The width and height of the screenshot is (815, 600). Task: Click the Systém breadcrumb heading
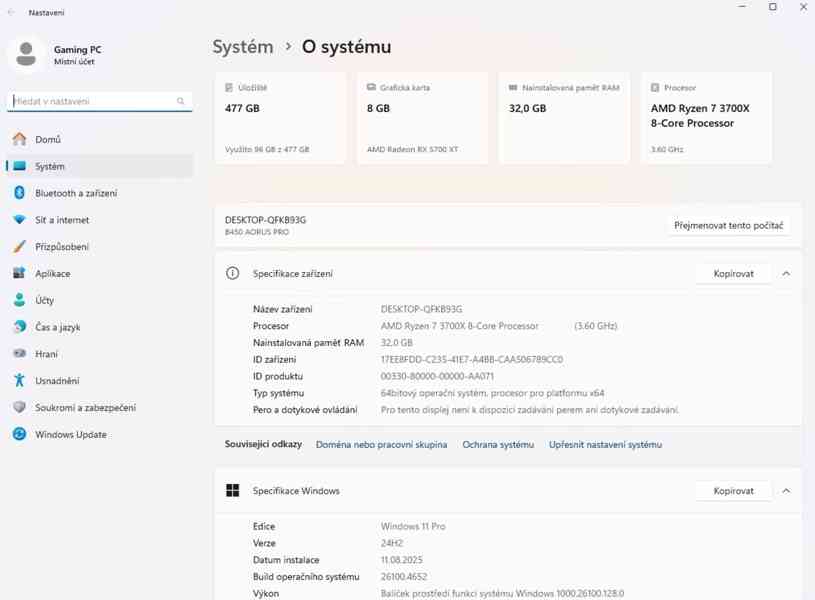click(243, 47)
